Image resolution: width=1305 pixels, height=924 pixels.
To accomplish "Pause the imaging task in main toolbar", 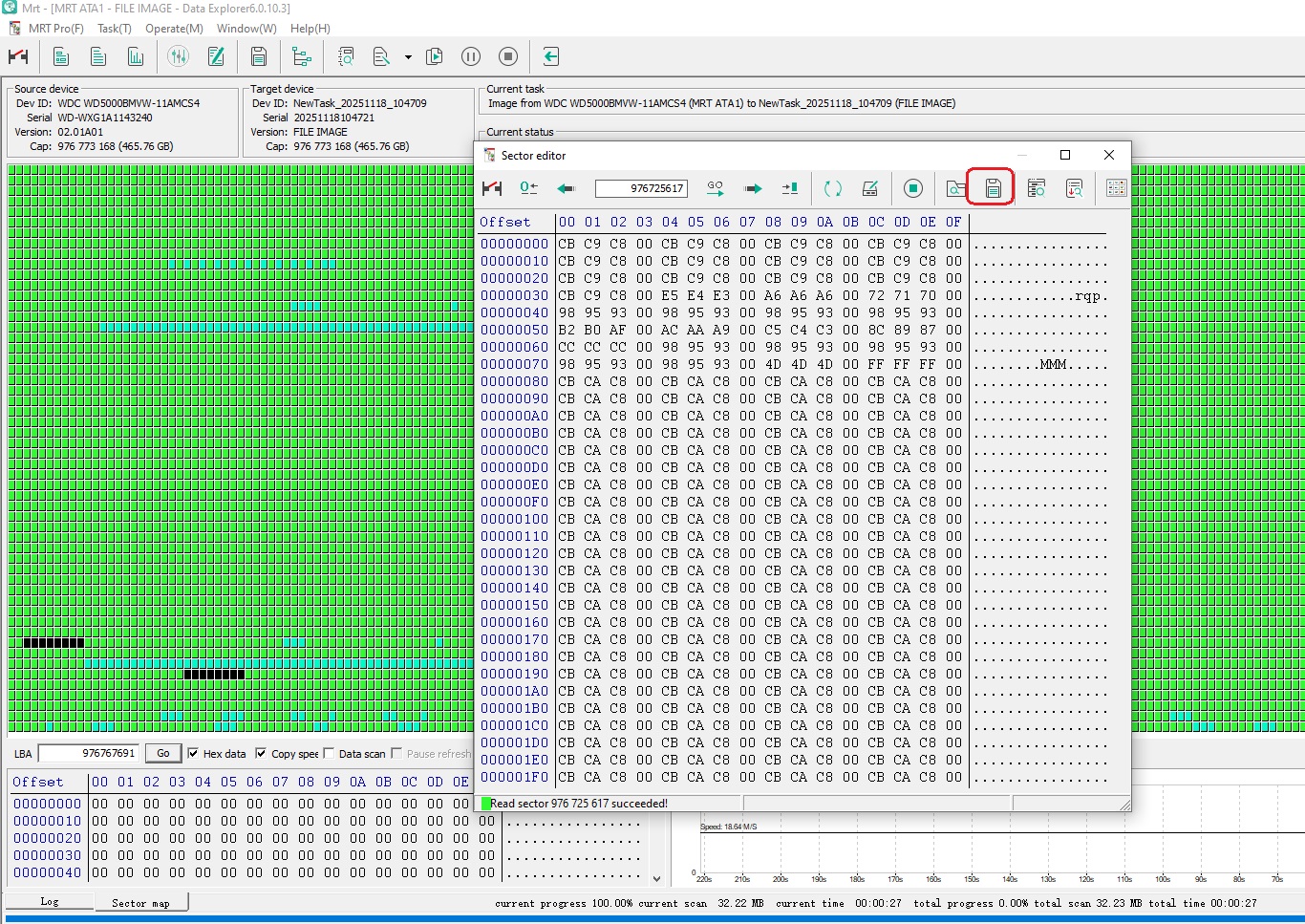I will click(x=471, y=56).
